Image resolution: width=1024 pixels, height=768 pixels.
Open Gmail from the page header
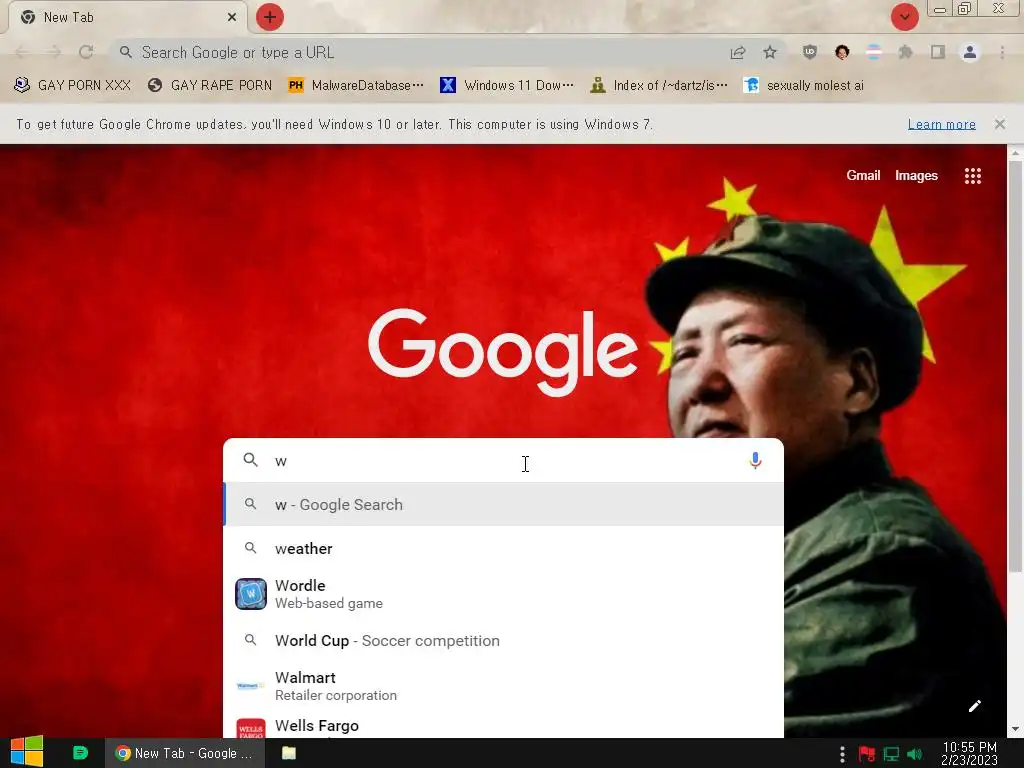[x=863, y=175]
